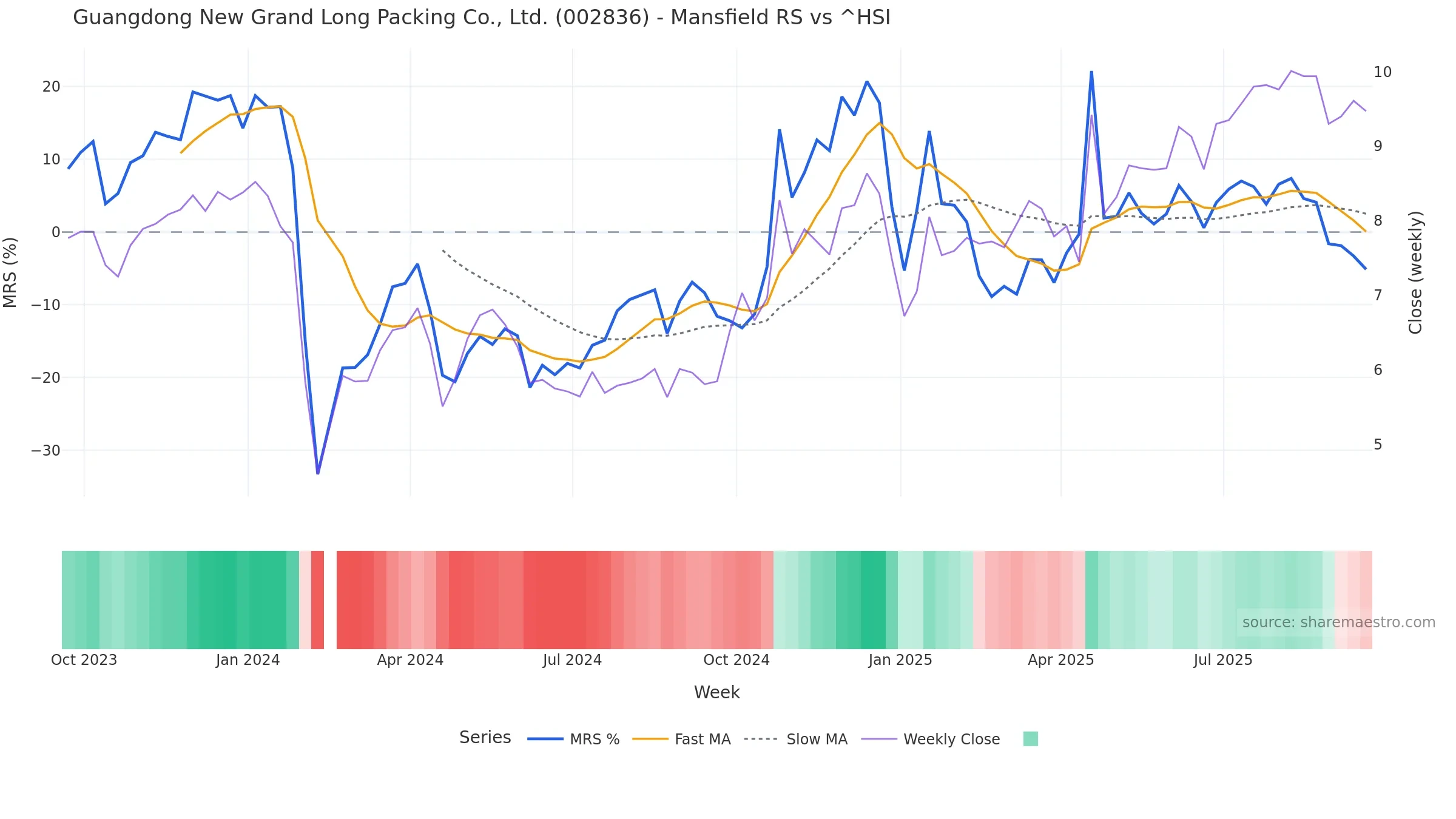Click the 'Apr 2025' x-axis label
This screenshot has height=819, width=1456.
(1061, 660)
